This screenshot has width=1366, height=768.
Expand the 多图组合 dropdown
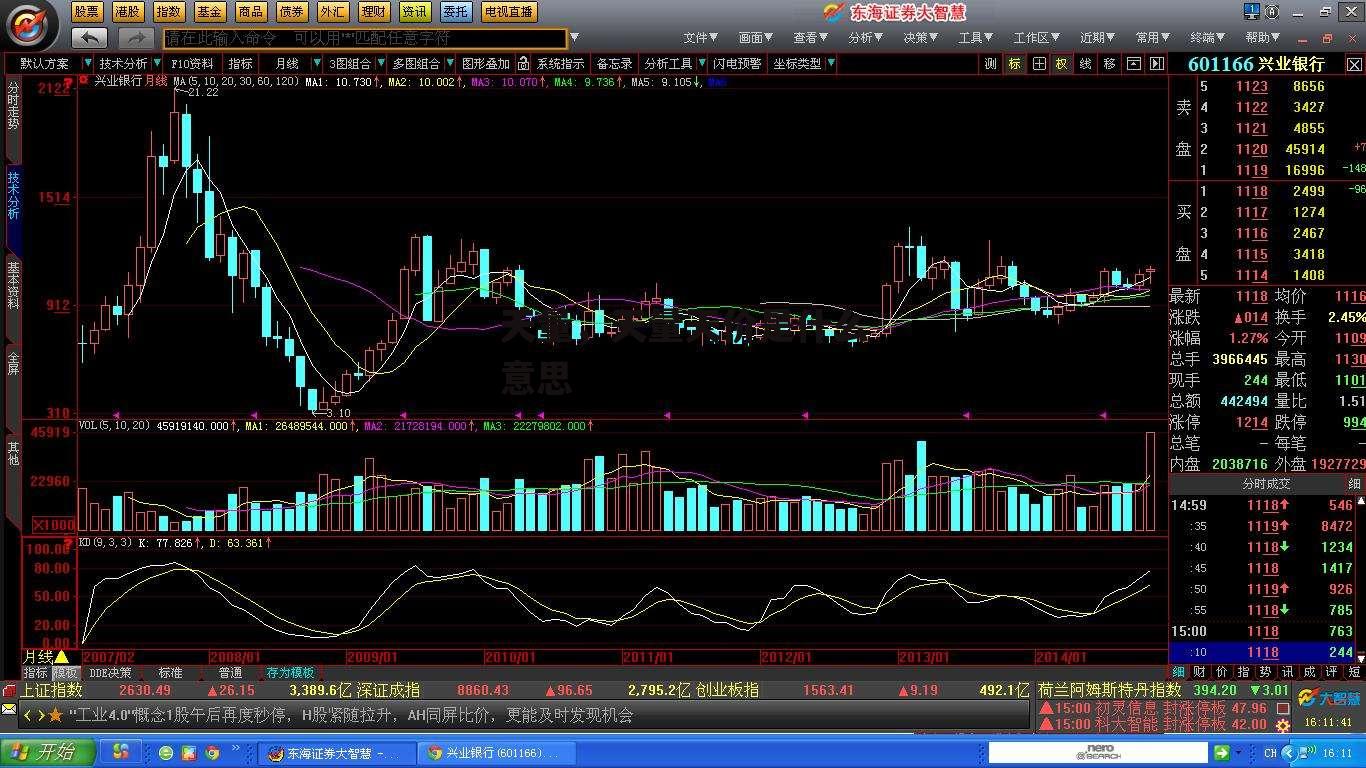click(x=448, y=63)
